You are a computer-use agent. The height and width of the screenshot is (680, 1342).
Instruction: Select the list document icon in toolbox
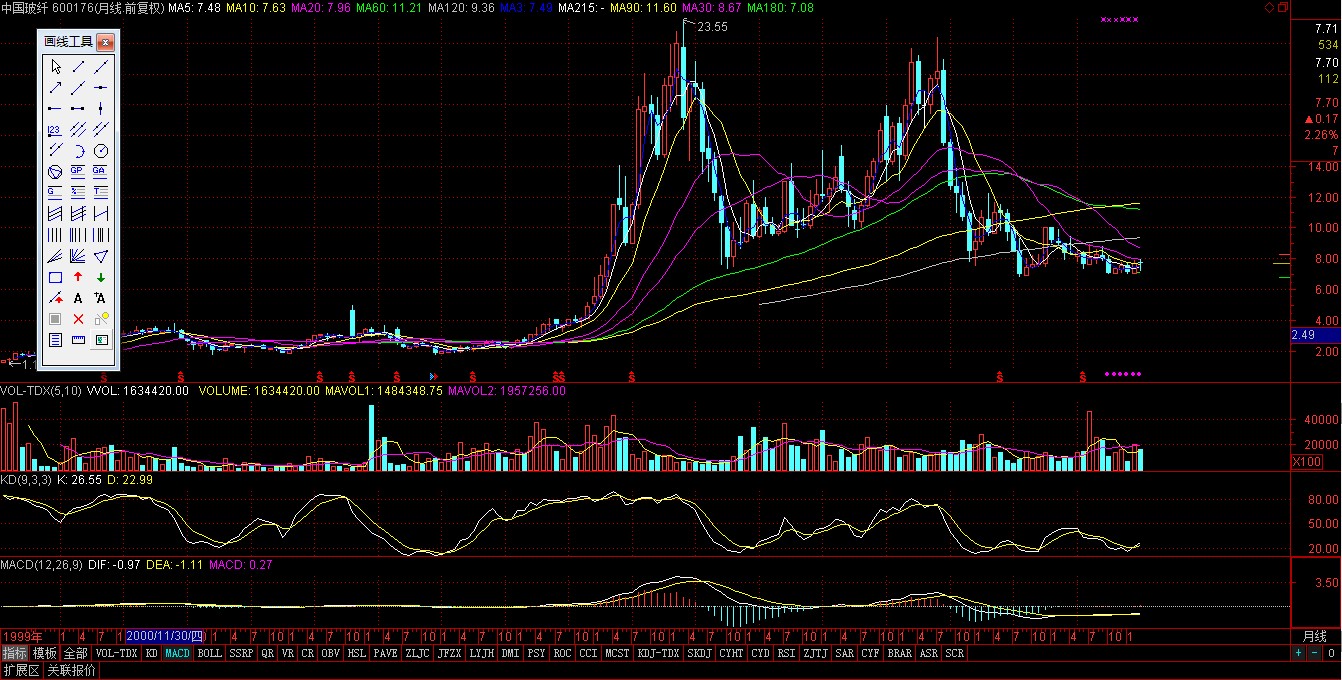55,340
